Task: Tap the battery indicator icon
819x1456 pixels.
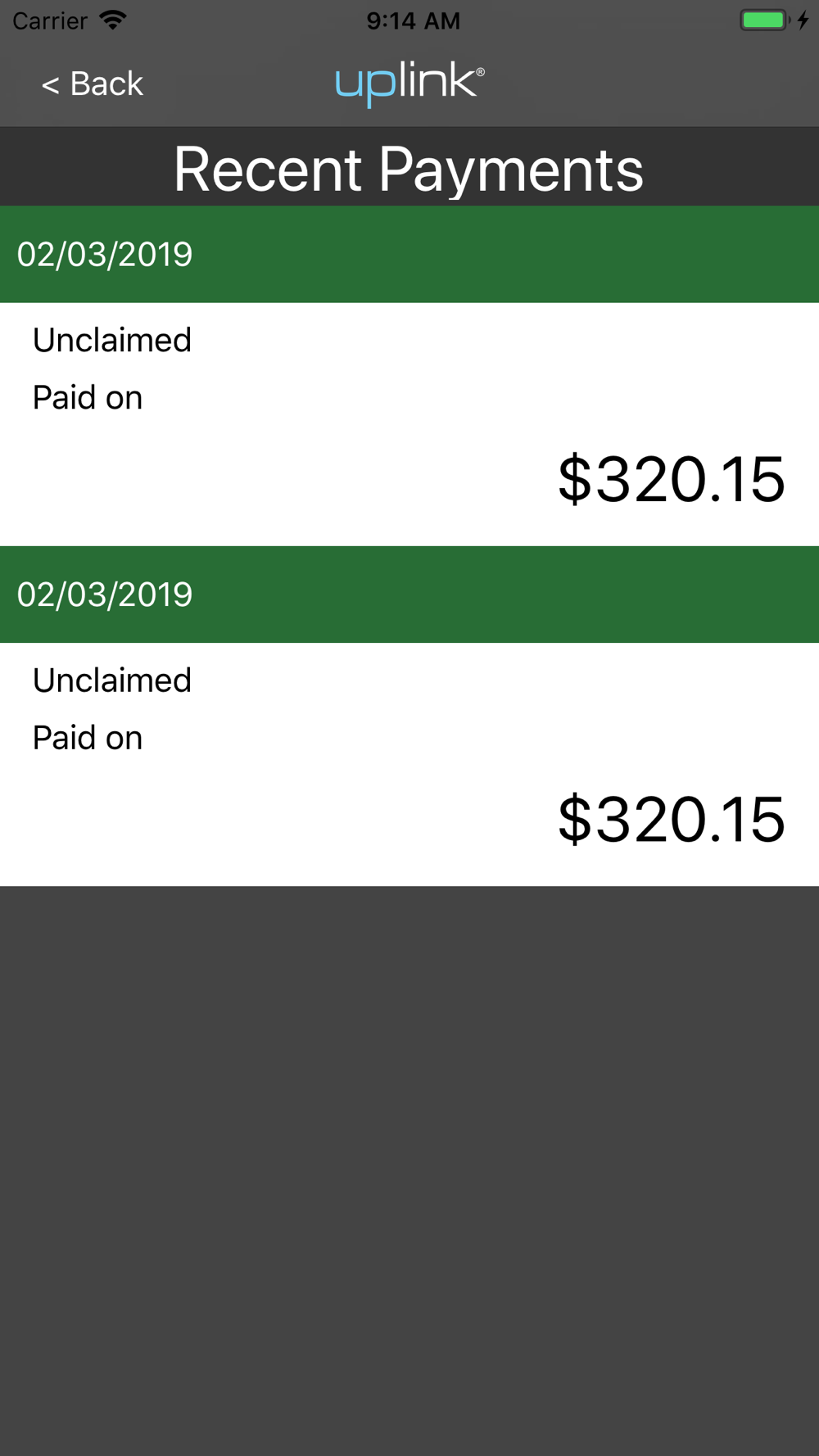Action: (x=765, y=20)
